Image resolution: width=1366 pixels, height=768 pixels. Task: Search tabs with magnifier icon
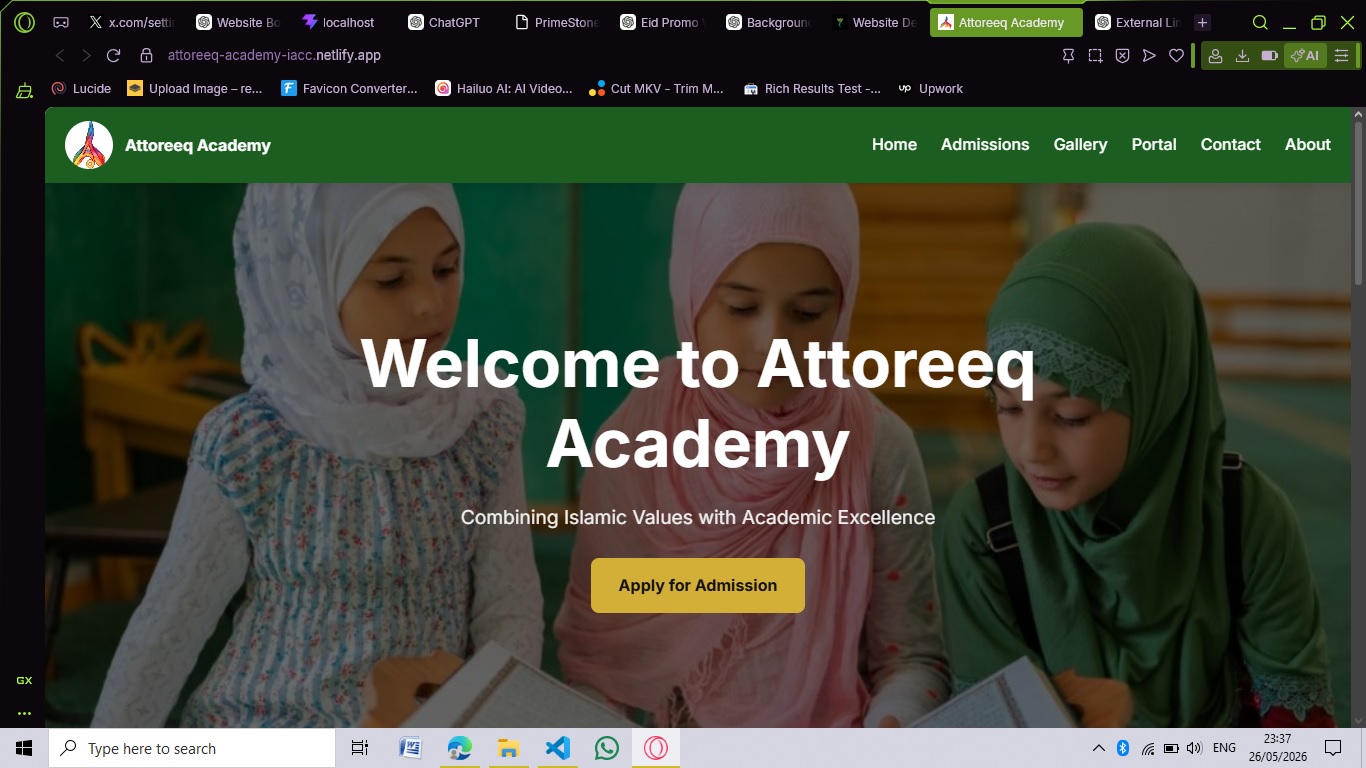click(1260, 22)
